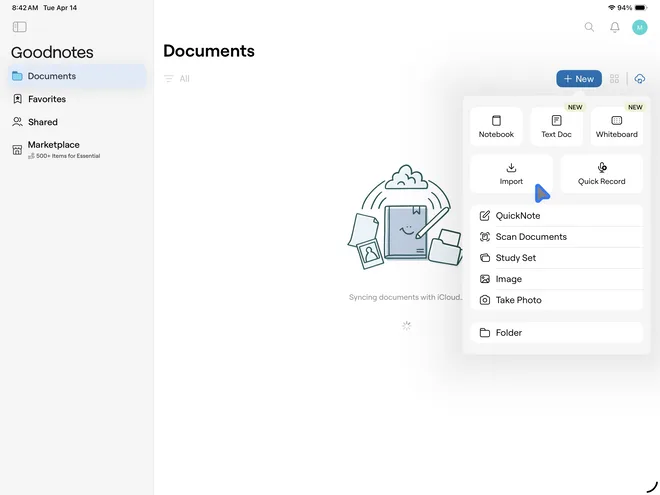This screenshot has width=660, height=495.
Task: Click the Notebook icon
Action: (496, 120)
